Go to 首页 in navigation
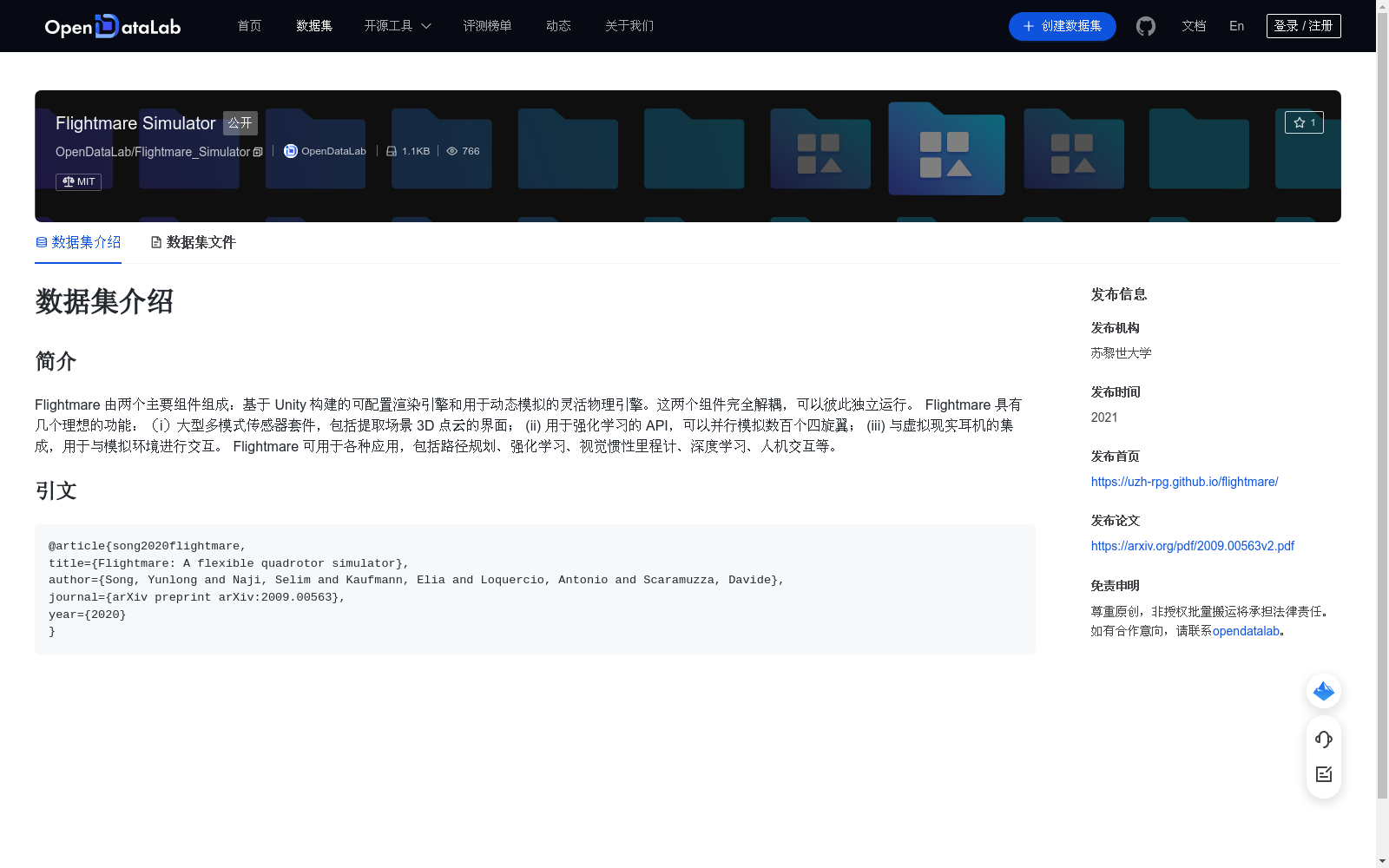The width and height of the screenshot is (1389, 868). click(x=249, y=26)
